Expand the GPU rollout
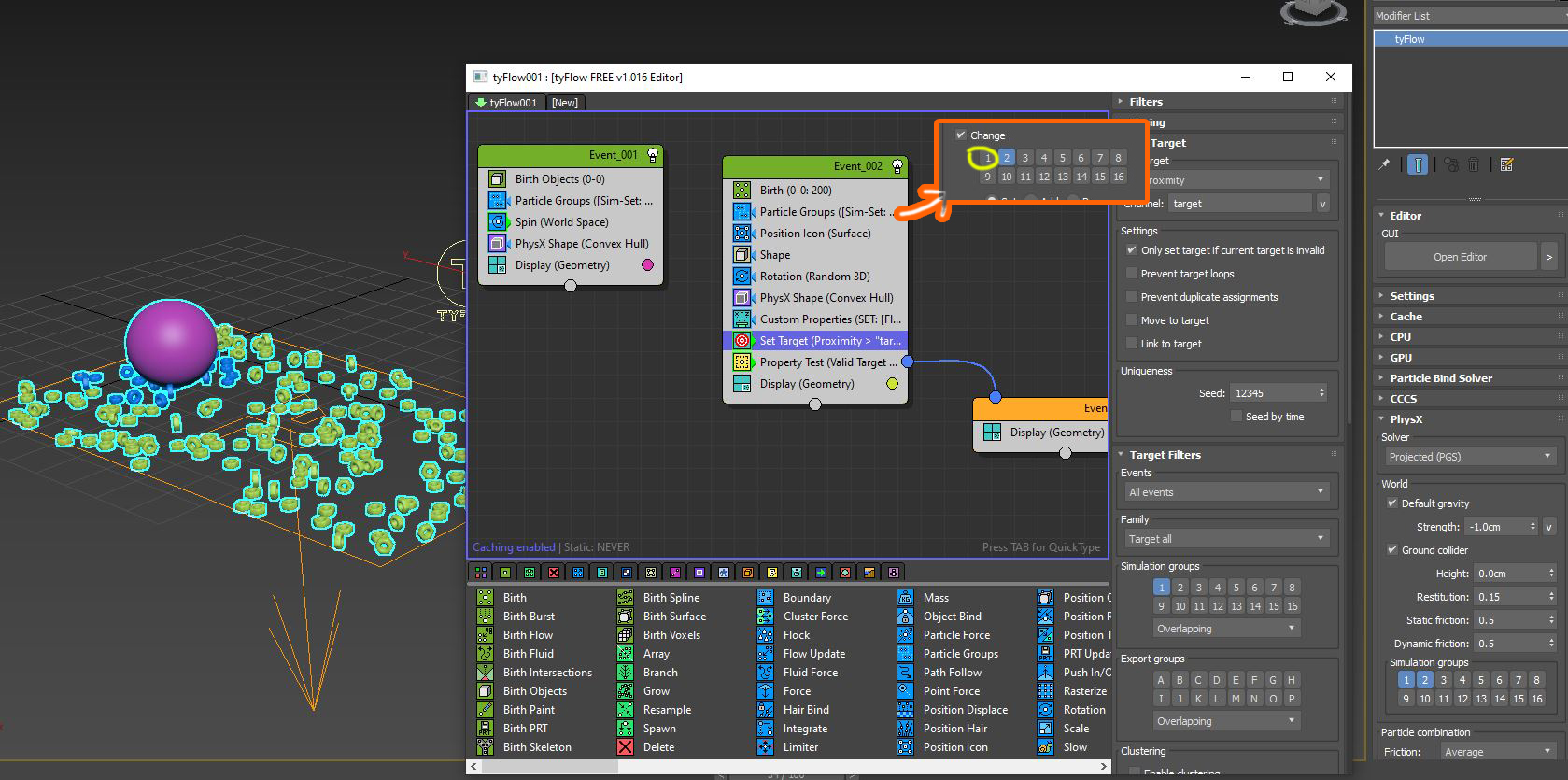 1401,358
